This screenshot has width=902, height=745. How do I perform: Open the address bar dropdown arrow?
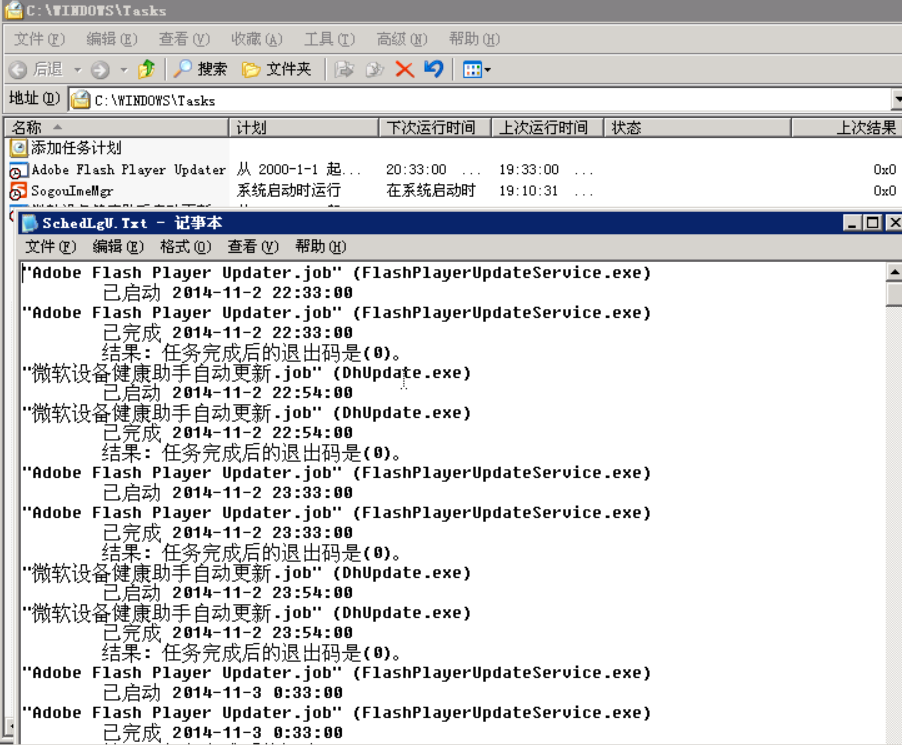click(897, 100)
